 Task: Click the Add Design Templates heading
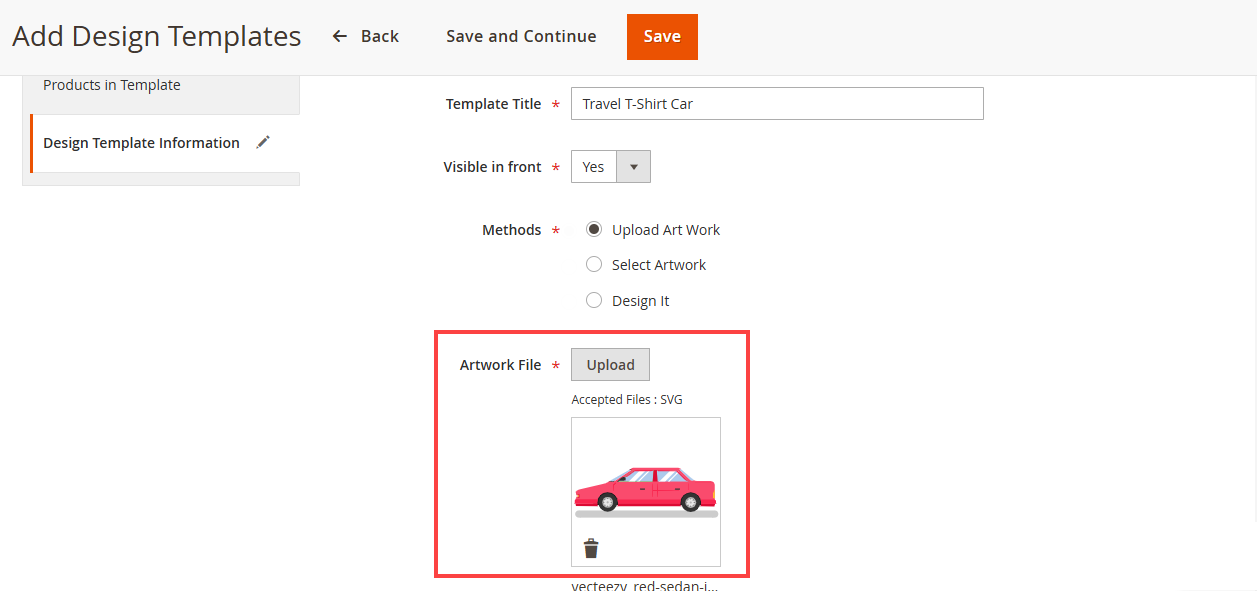(x=156, y=37)
